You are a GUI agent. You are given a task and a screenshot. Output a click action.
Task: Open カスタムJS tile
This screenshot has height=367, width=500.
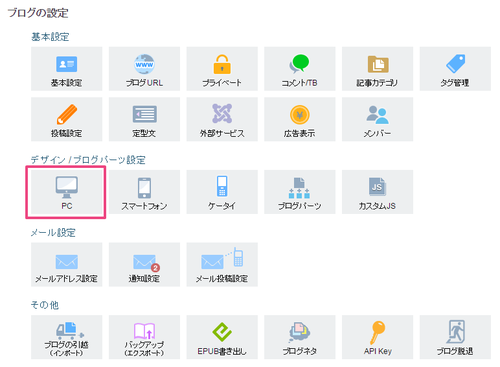click(x=377, y=192)
